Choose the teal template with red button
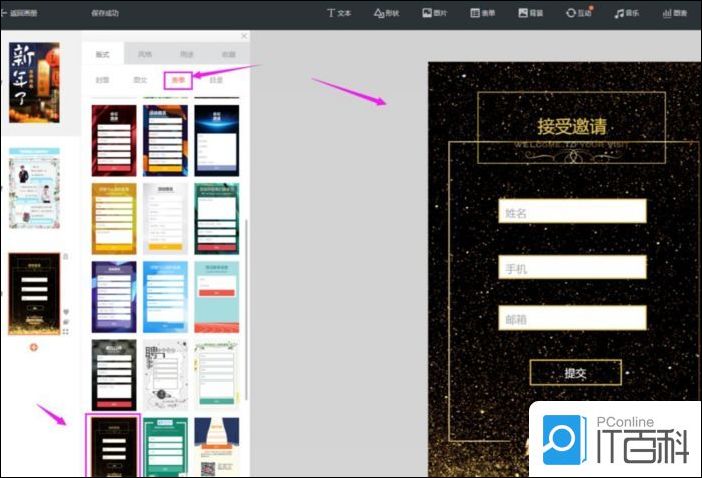The height and width of the screenshot is (478, 702). point(217,297)
